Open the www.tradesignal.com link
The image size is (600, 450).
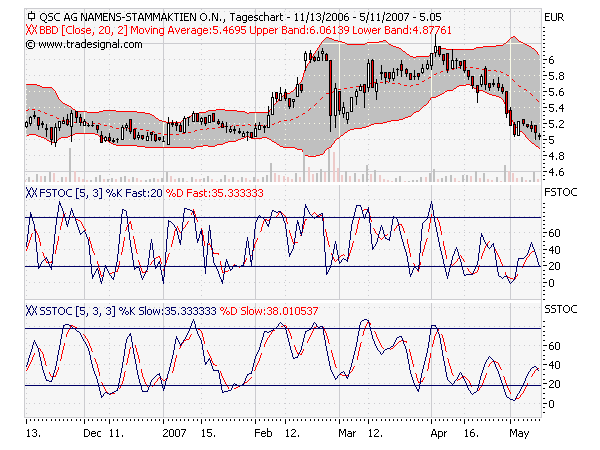point(79,45)
